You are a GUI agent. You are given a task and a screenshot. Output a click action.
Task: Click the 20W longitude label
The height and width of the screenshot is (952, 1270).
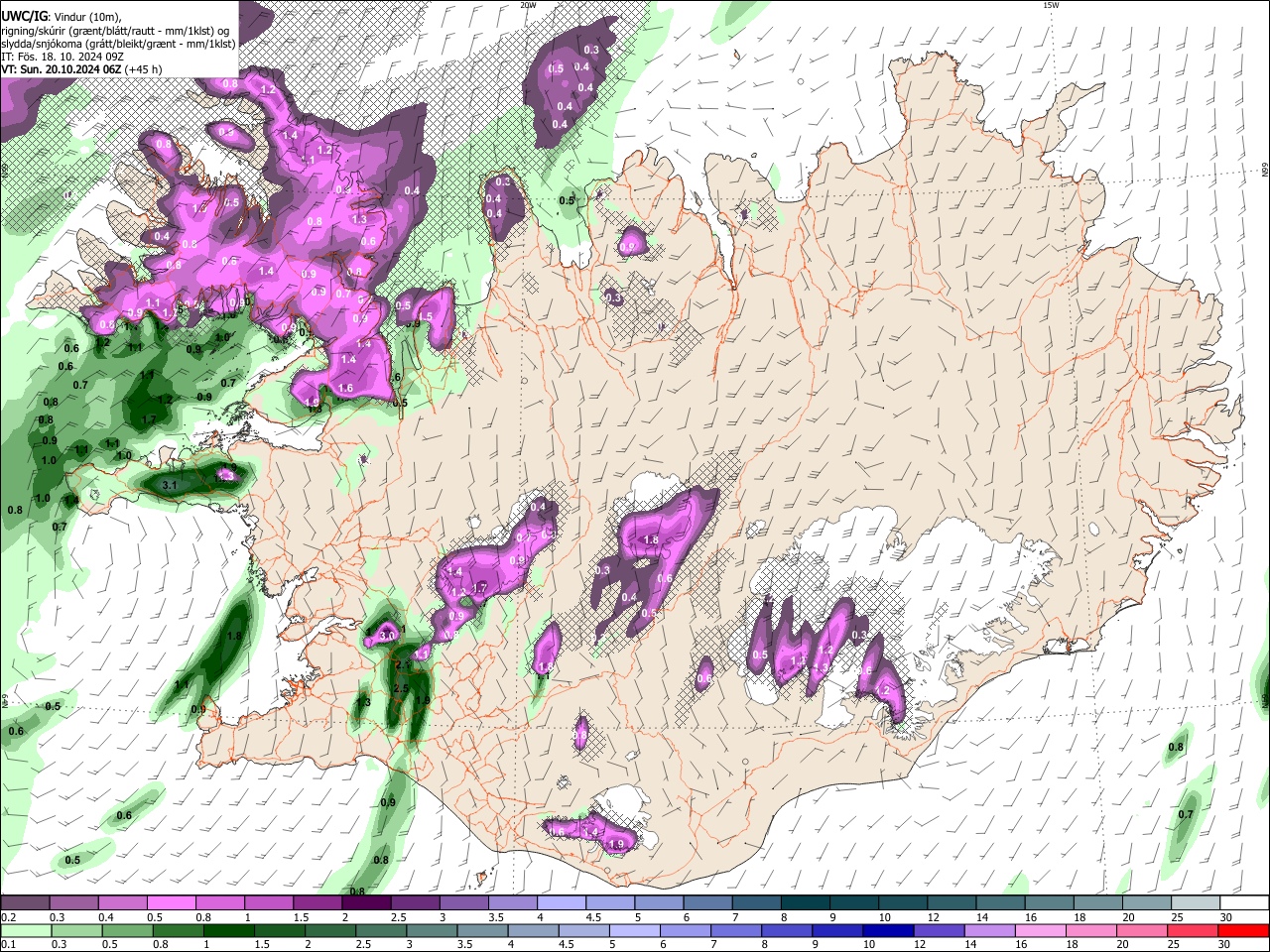529,5
